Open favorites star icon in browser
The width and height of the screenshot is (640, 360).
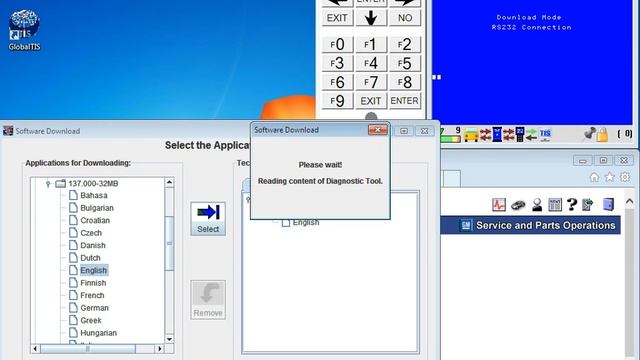610,177
